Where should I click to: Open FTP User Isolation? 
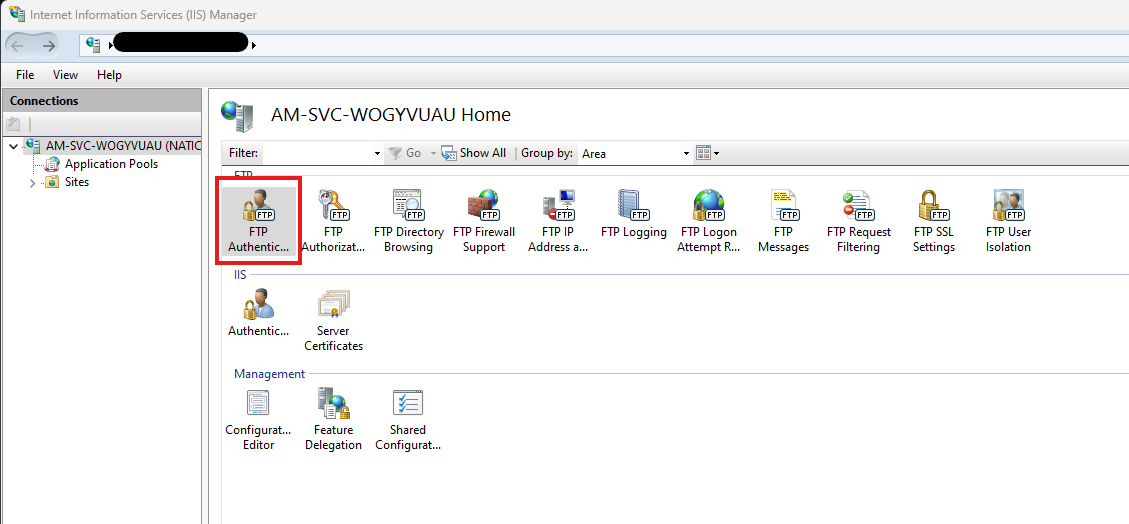click(1008, 222)
